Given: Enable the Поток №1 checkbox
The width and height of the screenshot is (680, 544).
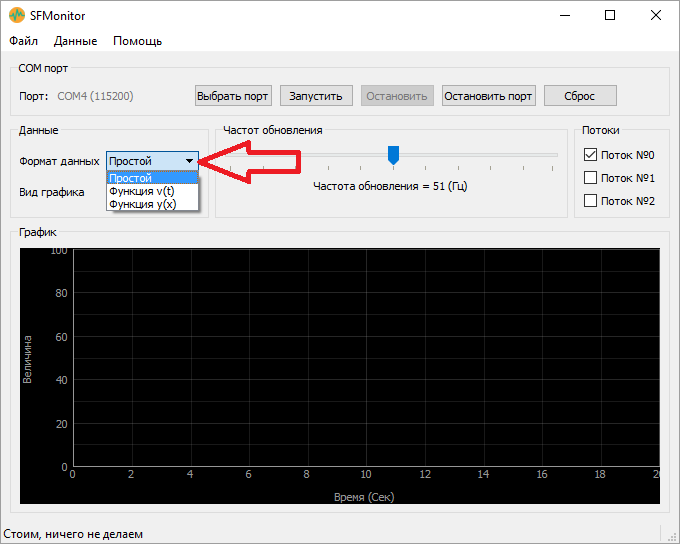Looking at the screenshot, I should pos(590,178).
